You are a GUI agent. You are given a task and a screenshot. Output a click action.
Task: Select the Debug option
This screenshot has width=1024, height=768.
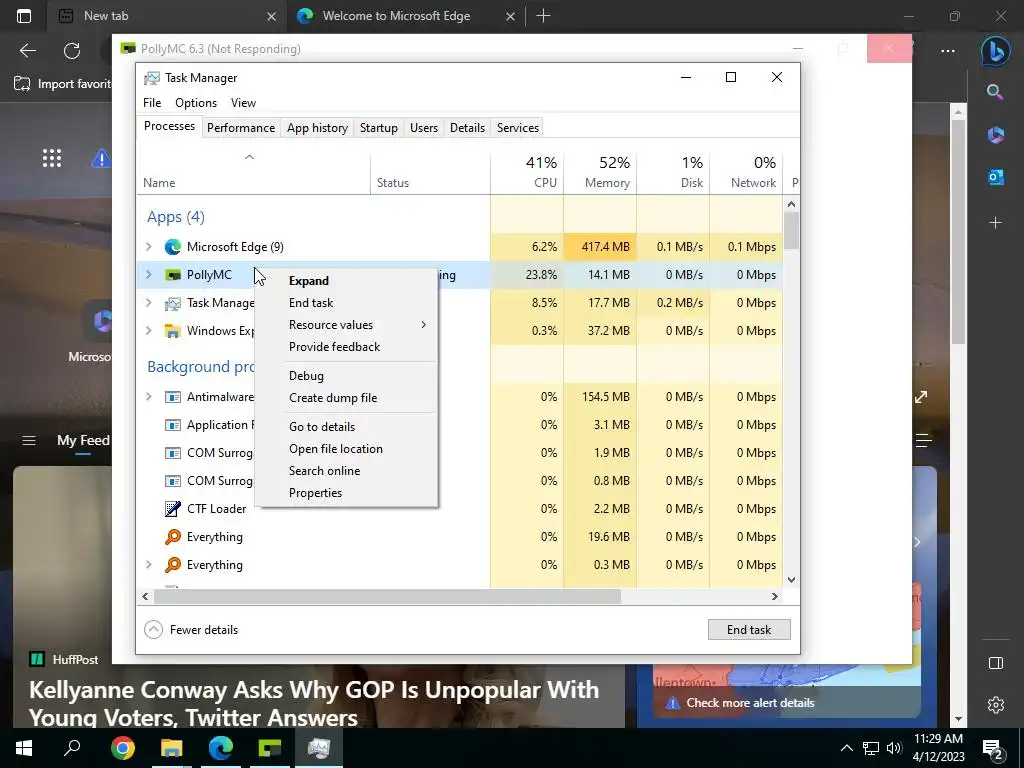coord(346,376)
